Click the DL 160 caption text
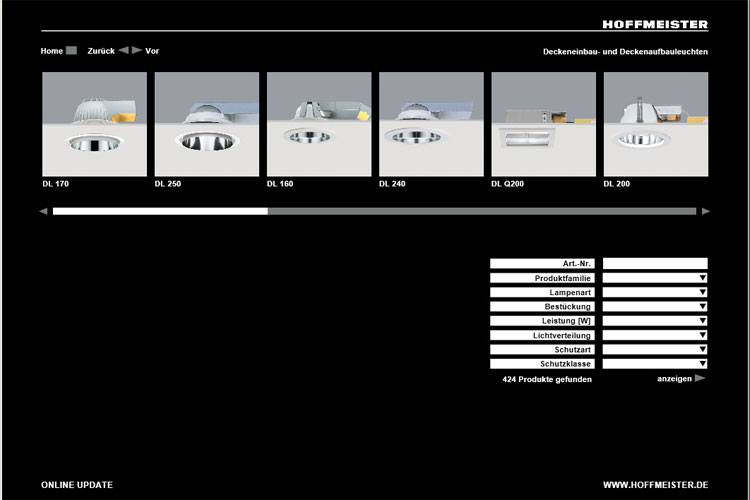The image size is (750, 500). (280, 184)
